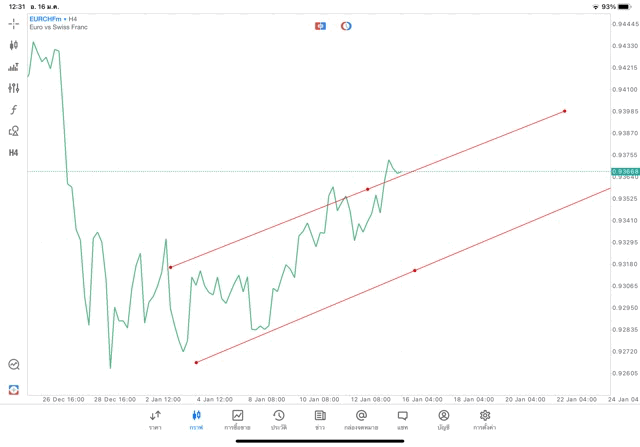Screen dimensions: 640x447
Task: Click the red-blue clock icon
Action: 346,25
